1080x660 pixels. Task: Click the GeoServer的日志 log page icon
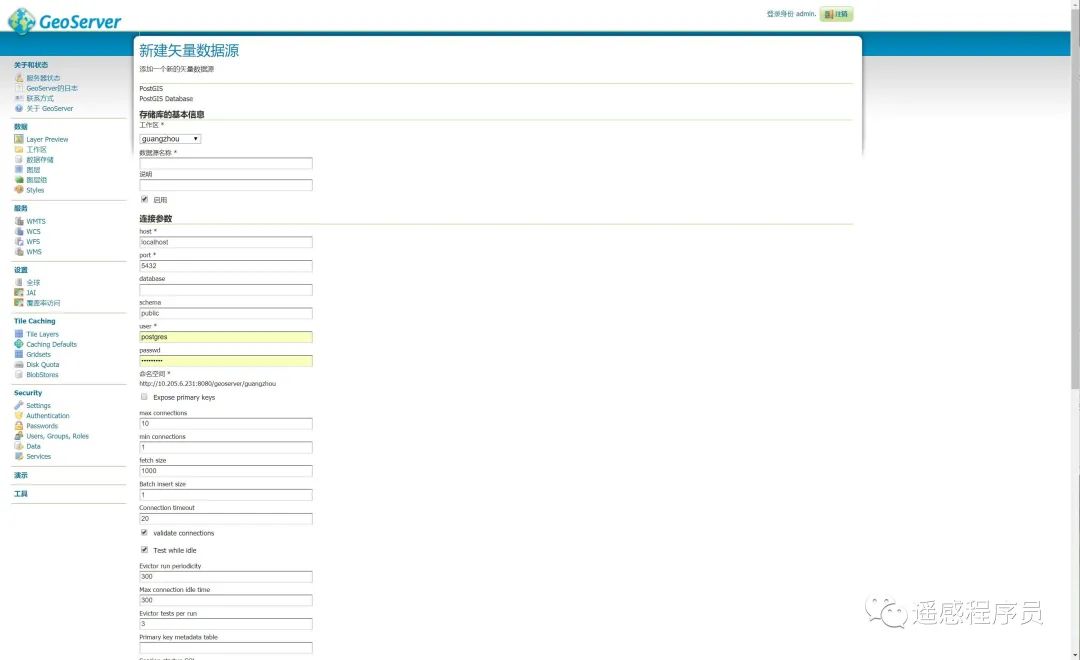click(x=19, y=88)
